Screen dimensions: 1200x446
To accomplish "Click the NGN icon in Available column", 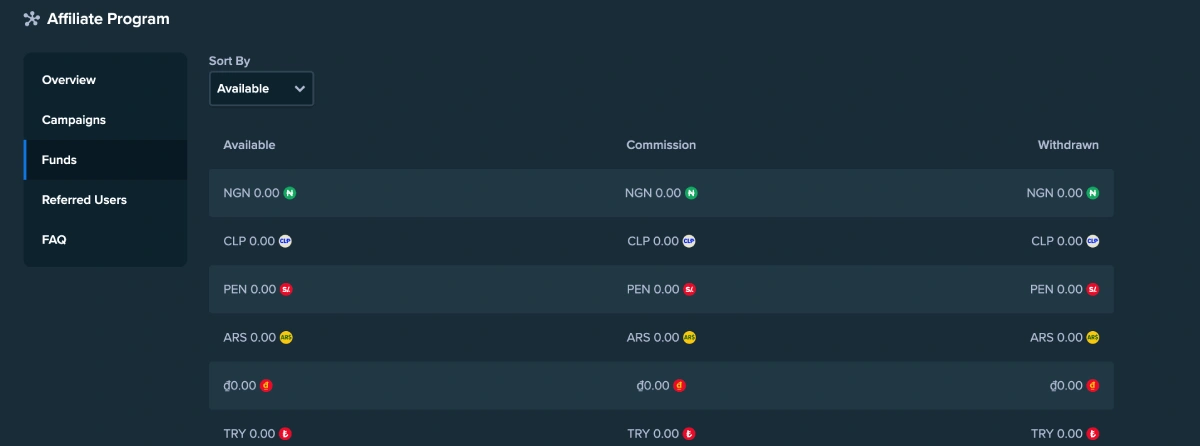I will point(290,193).
